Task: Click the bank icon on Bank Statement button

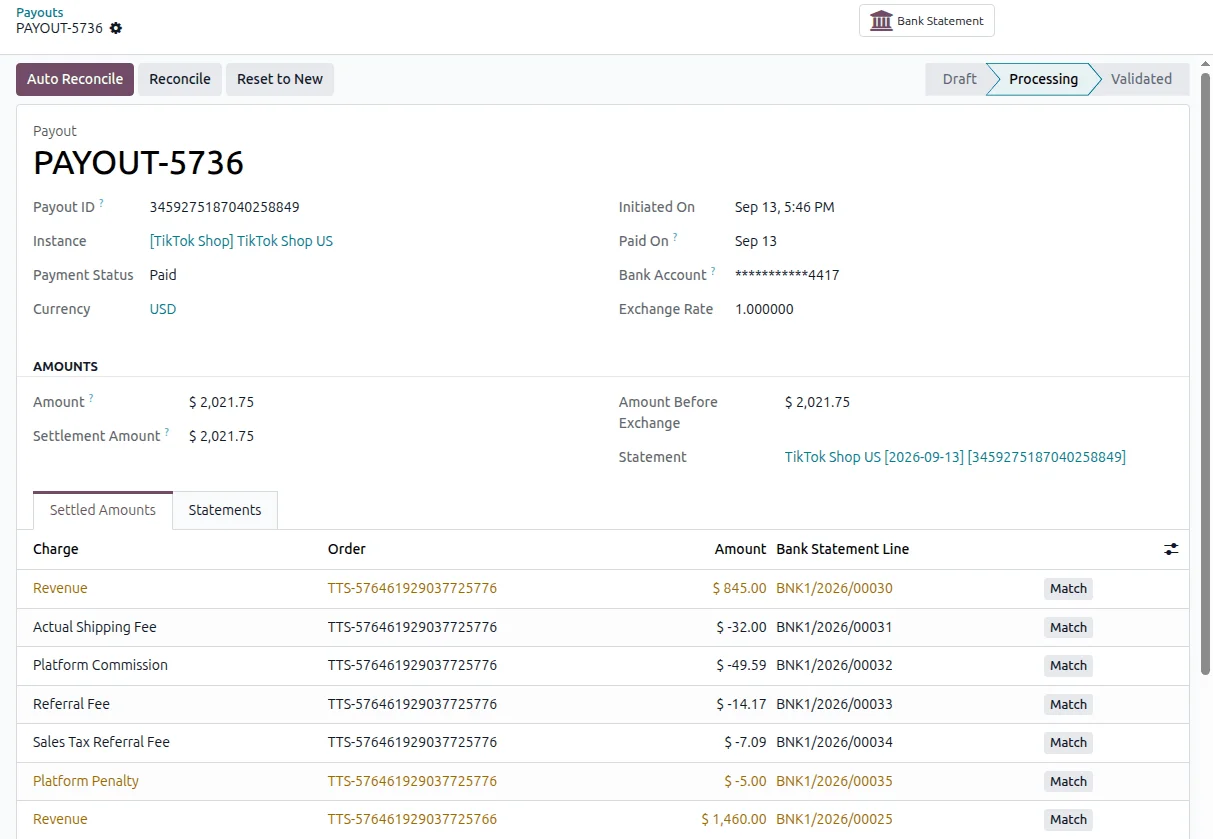Action: pos(881,21)
